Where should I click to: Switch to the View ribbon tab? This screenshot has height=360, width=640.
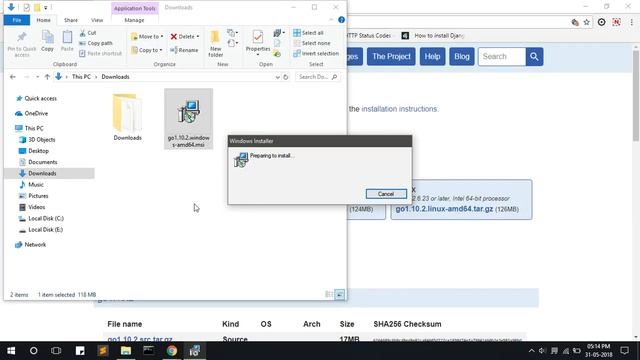(97, 20)
